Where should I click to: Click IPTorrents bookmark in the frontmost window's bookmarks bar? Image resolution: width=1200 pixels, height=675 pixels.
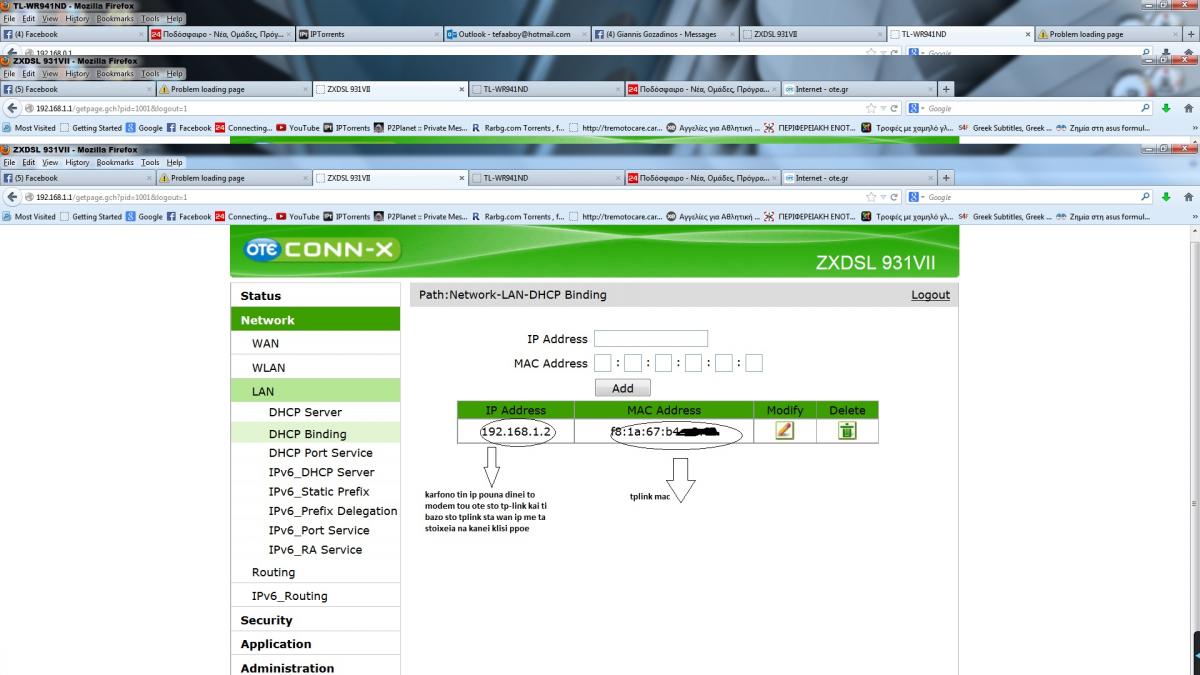tap(346, 216)
